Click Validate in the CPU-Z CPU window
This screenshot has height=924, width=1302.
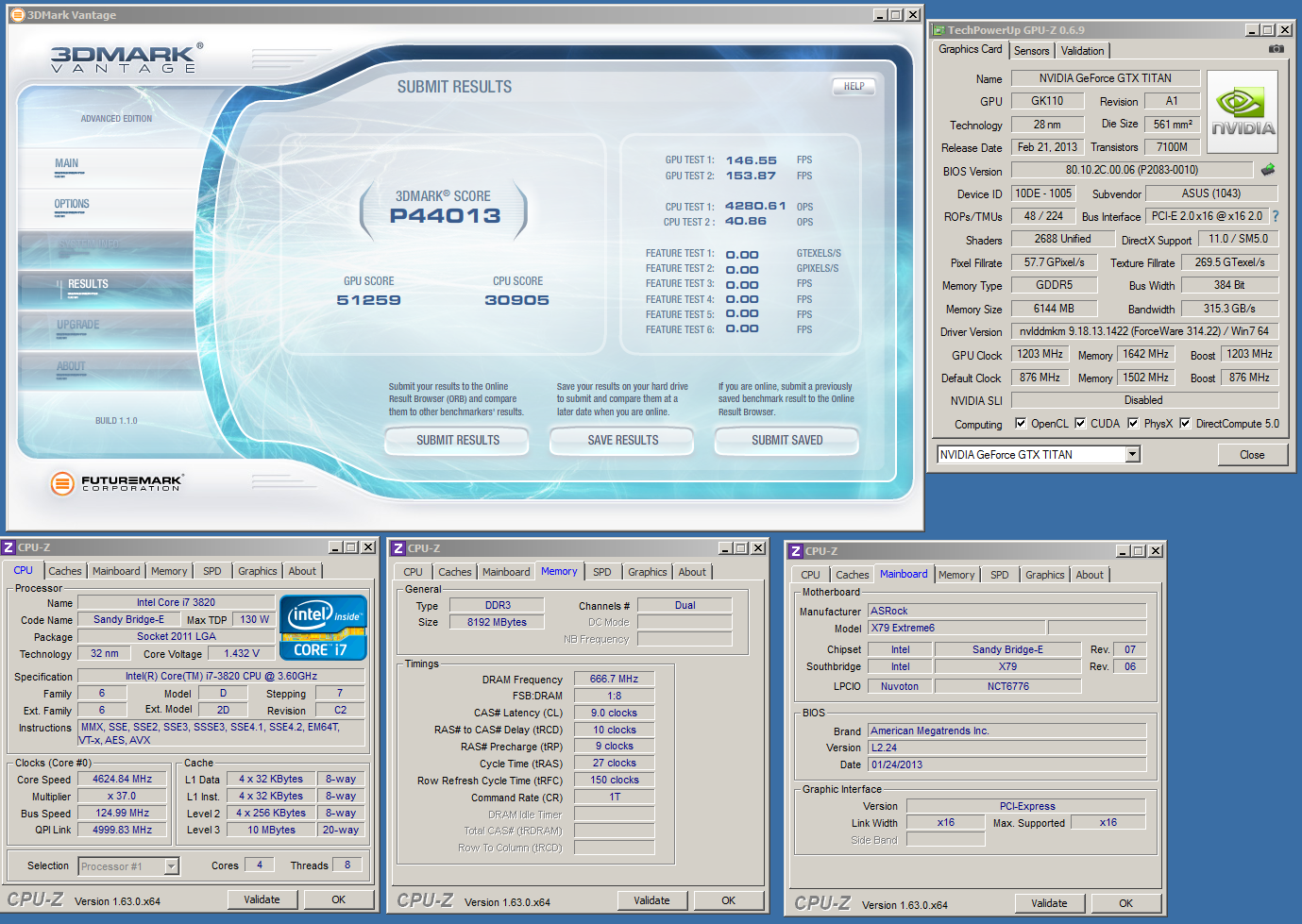click(x=262, y=899)
